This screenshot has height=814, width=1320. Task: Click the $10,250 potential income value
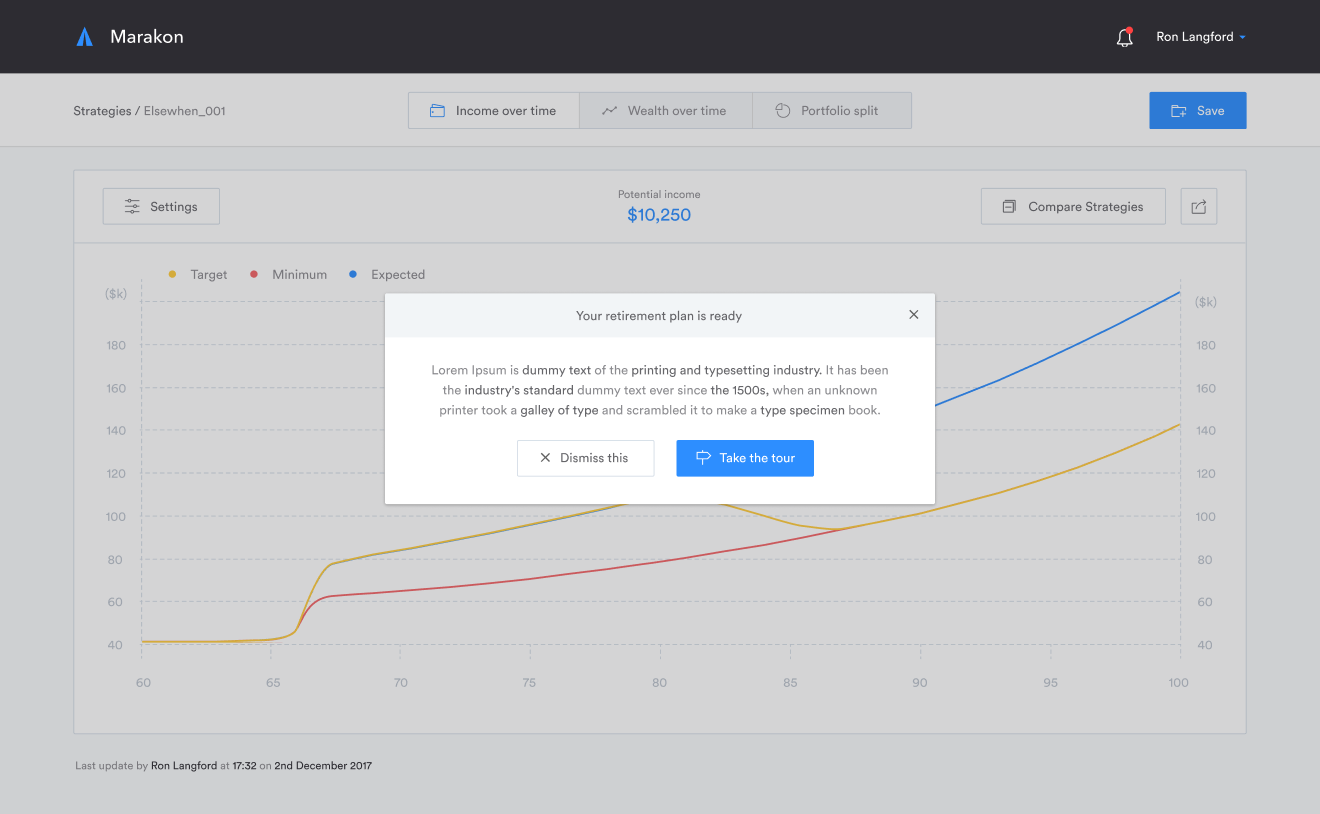coord(659,215)
